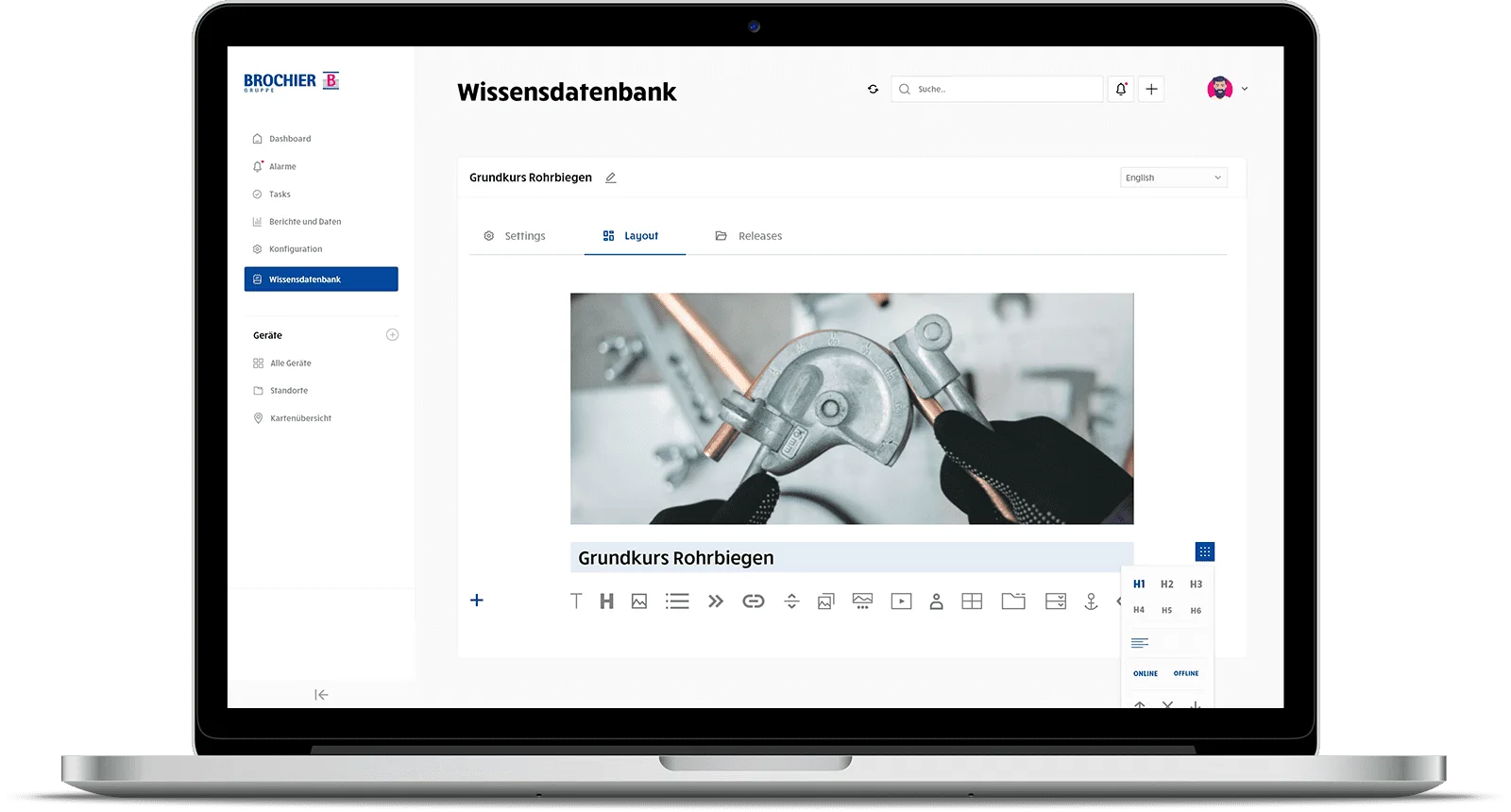Click the user avatar picture
This screenshot has width=1511, height=812.
click(x=1220, y=89)
